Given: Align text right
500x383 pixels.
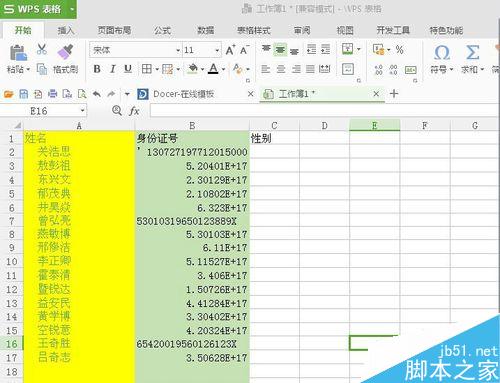Looking at the screenshot, I should click(x=296, y=69).
